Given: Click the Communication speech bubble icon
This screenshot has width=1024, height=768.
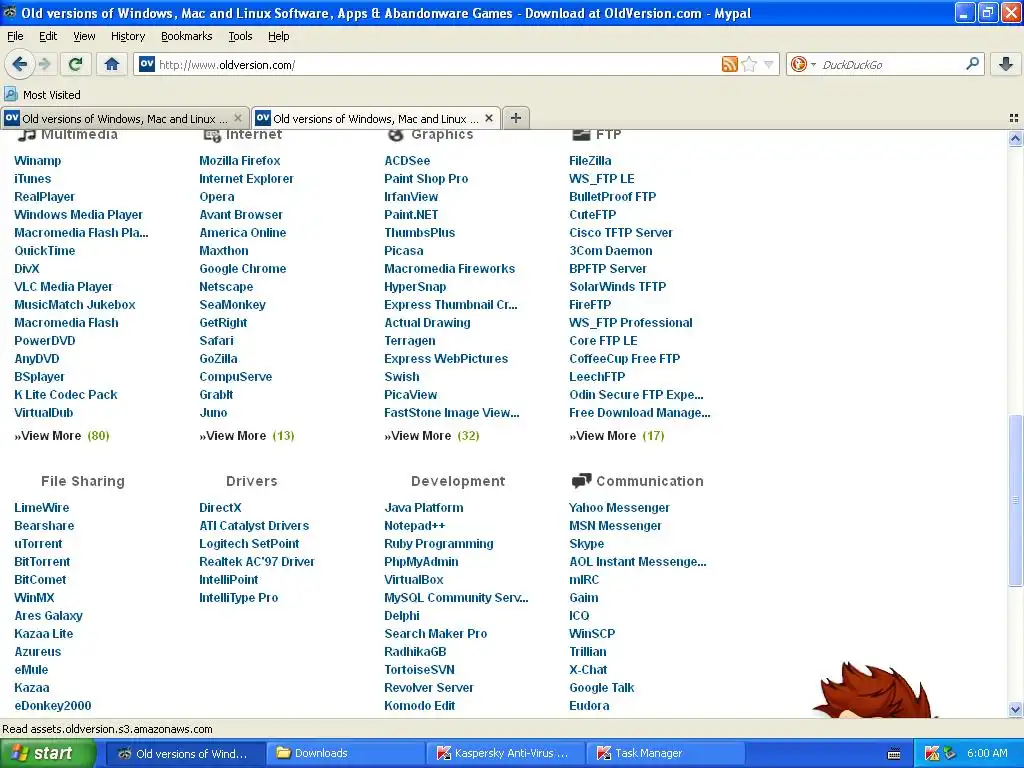Looking at the screenshot, I should pos(581,481).
